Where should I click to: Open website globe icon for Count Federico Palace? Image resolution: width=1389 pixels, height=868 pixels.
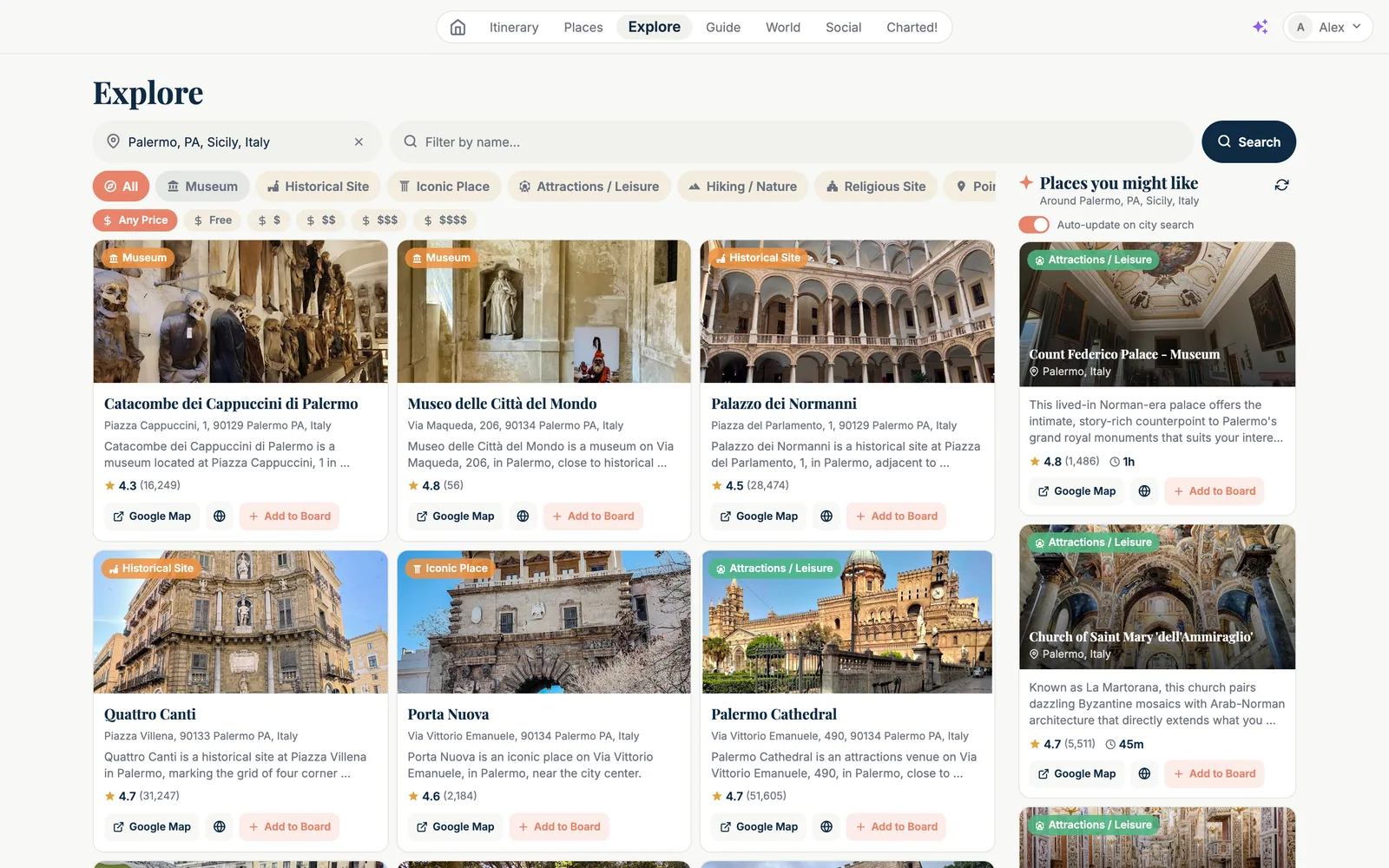coord(1144,491)
